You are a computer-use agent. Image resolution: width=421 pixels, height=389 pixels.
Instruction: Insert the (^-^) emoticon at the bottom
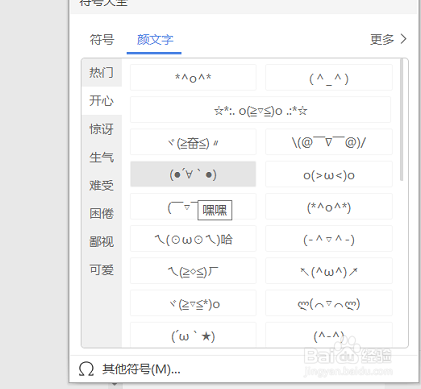[329, 335]
